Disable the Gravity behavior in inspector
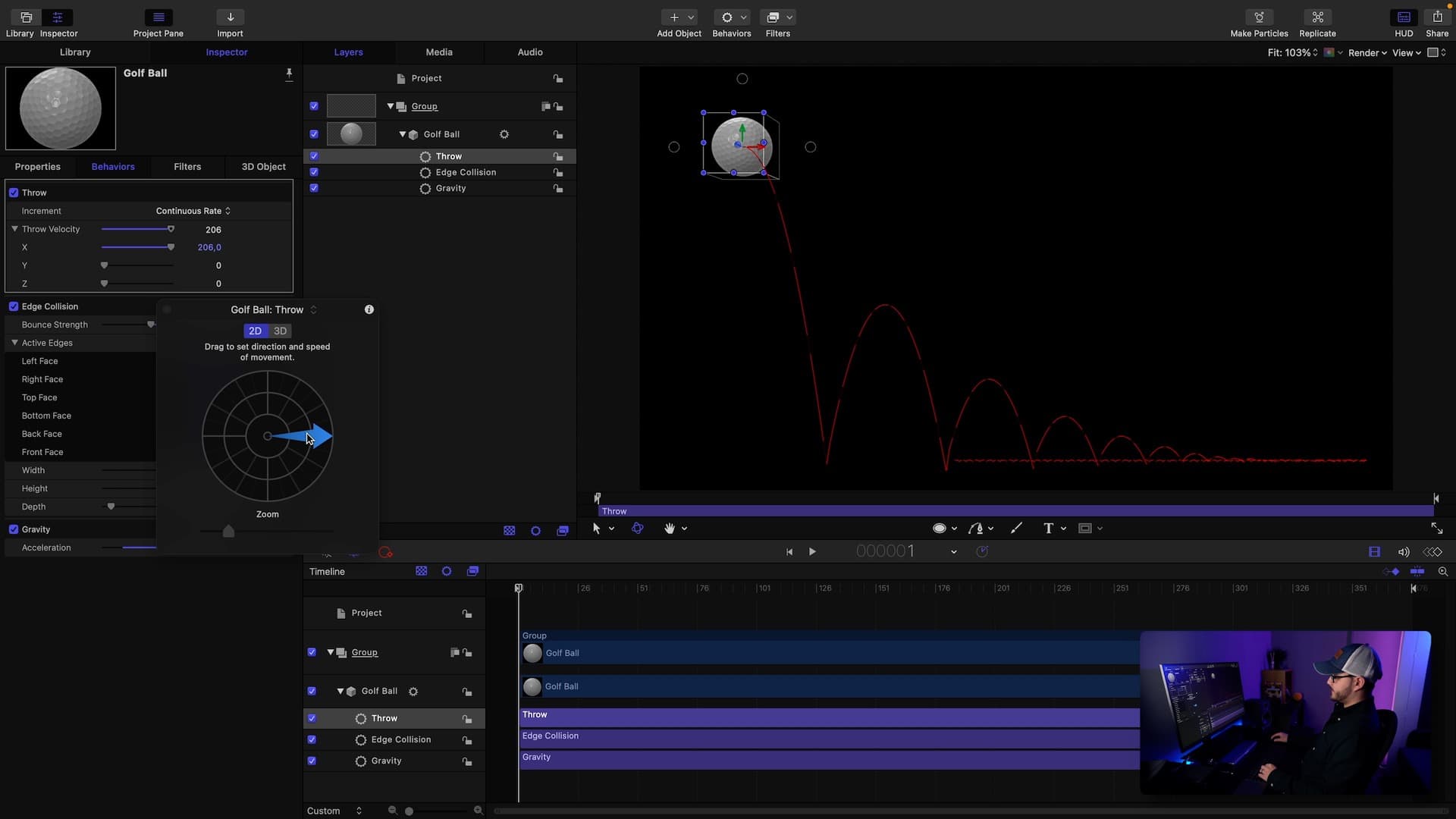Screen dimensions: 1456x819 (14, 529)
